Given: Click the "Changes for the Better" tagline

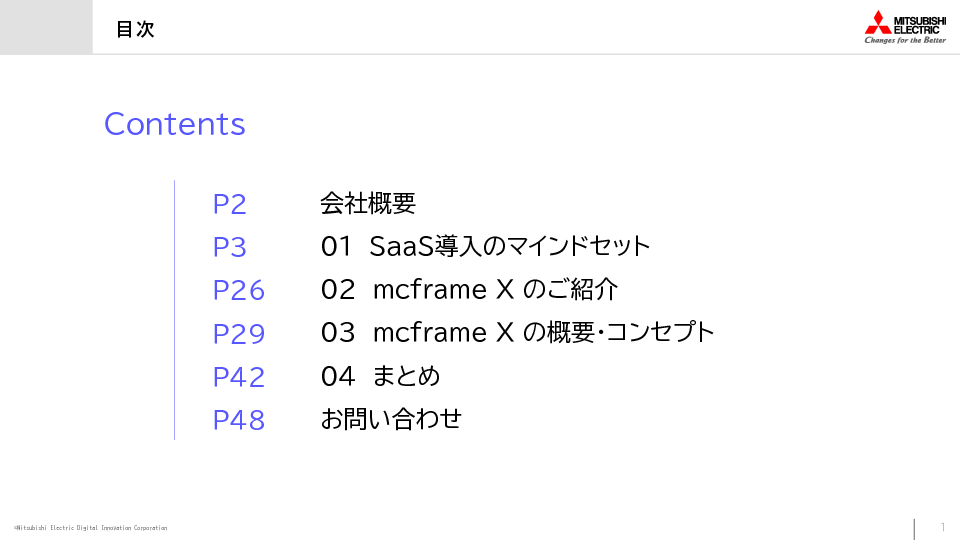Looking at the screenshot, I should pos(905,40).
